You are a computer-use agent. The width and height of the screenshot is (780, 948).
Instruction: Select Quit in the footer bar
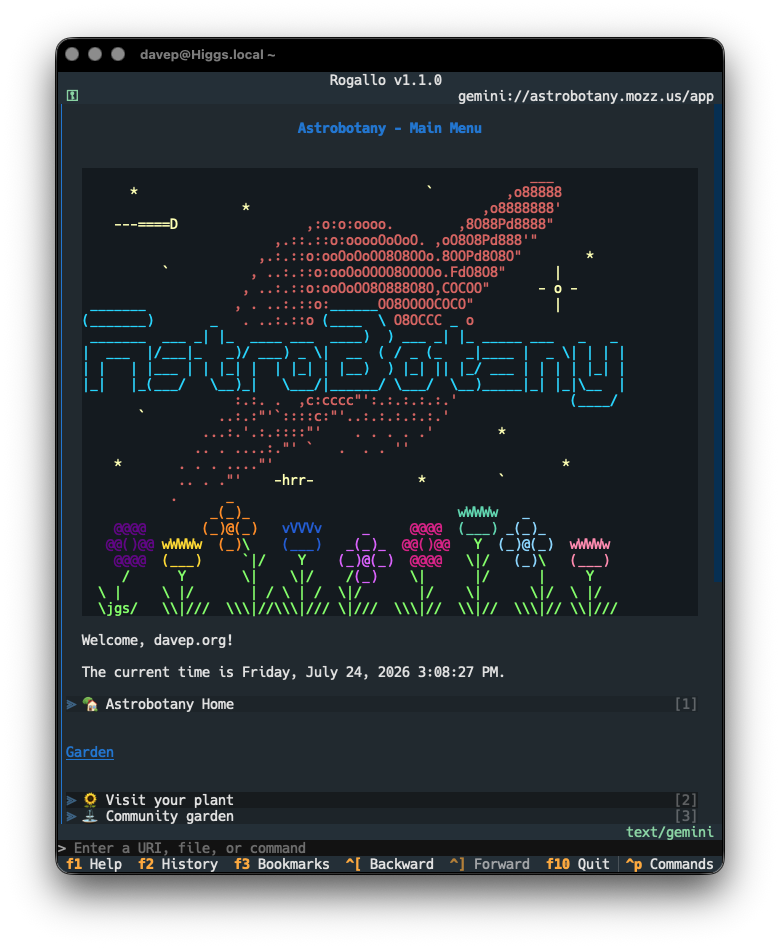(577, 864)
